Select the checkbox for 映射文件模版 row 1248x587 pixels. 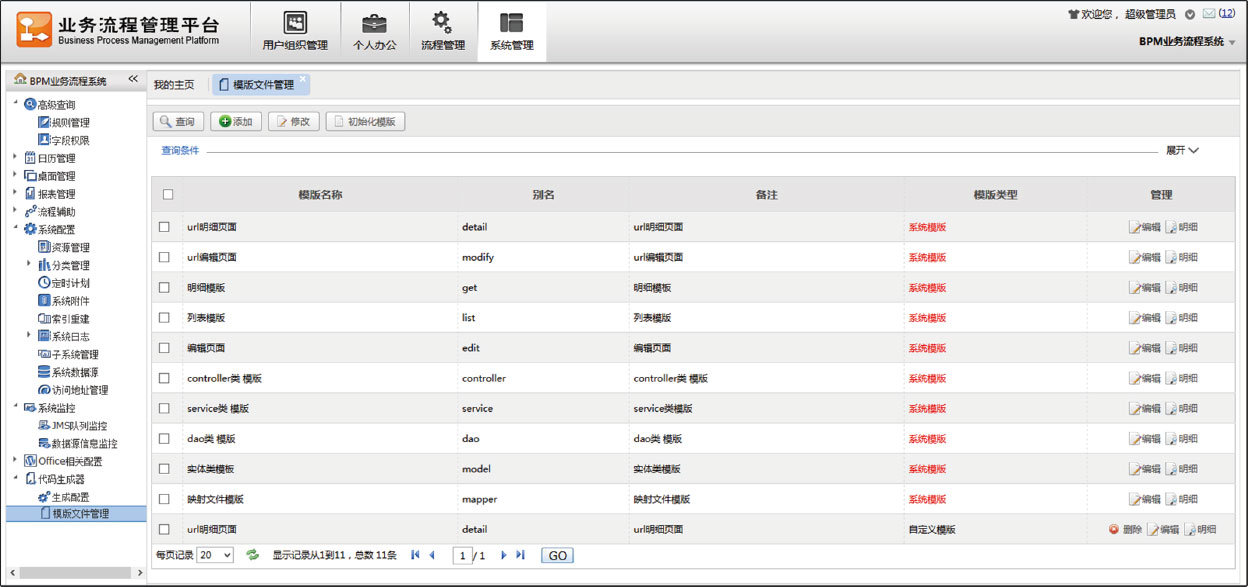(164, 499)
